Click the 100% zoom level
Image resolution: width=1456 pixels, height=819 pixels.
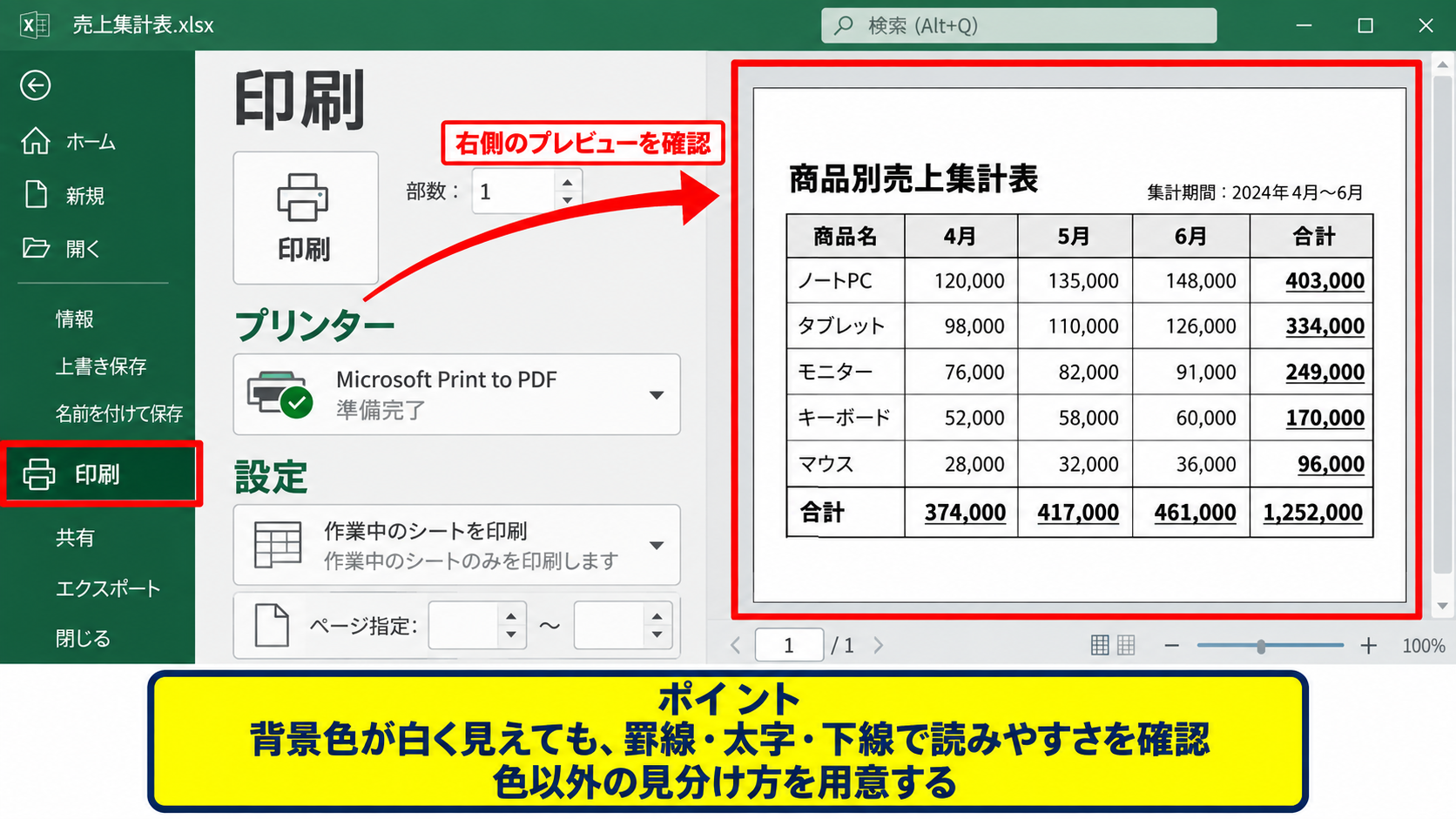[1424, 646]
